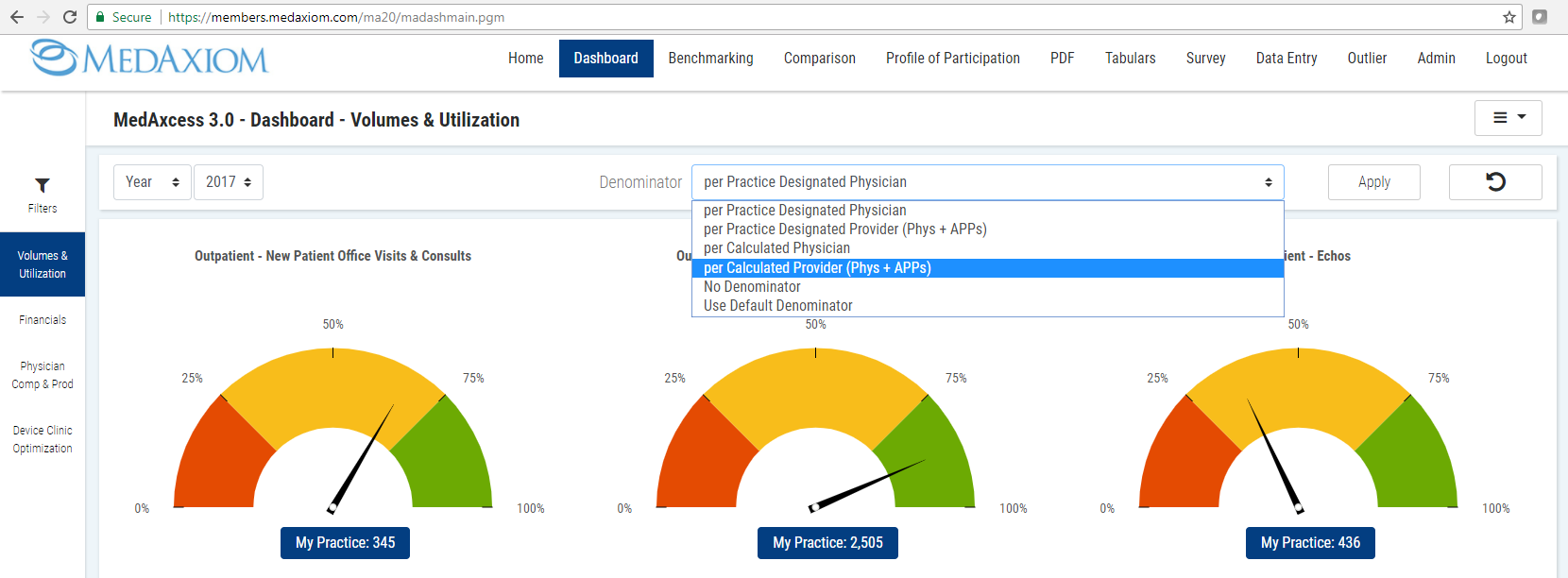The height and width of the screenshot is (578, 1568).
Task: Reload the page with refresh icon
Action: (x=69, y=17)
